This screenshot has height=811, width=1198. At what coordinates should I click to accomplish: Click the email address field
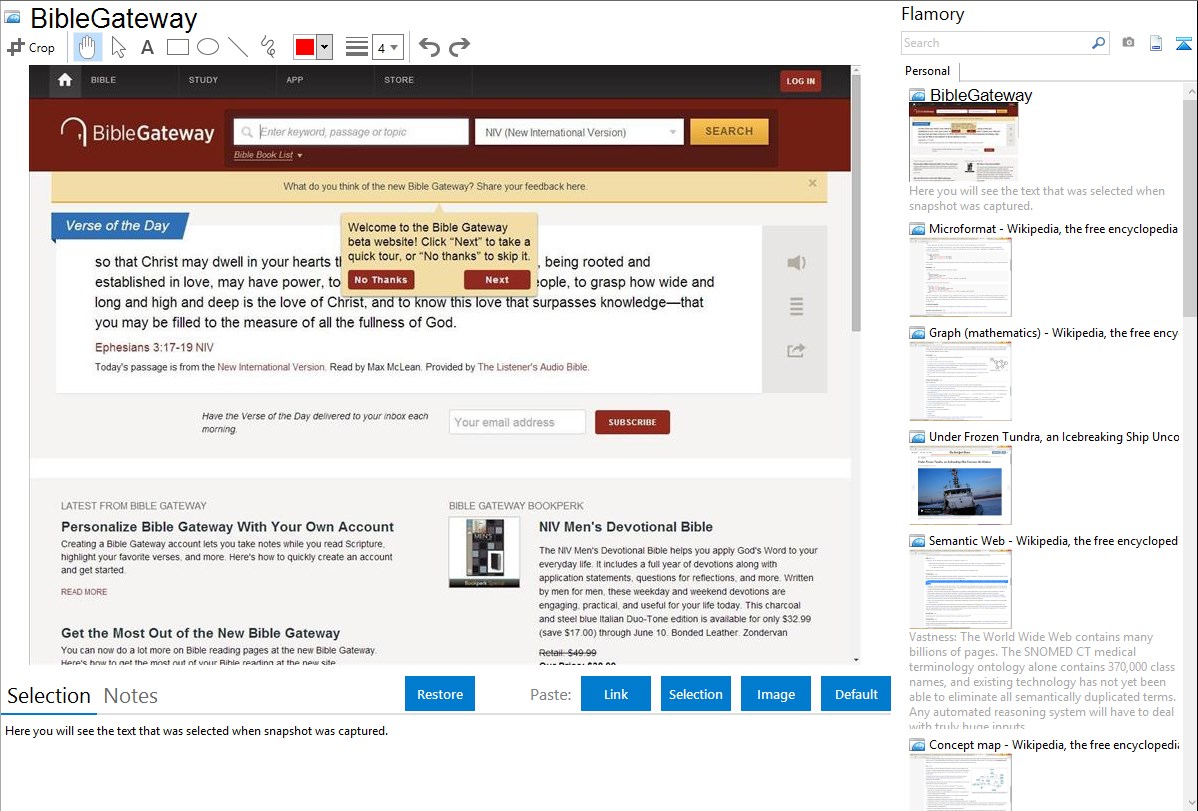point(517,422)
